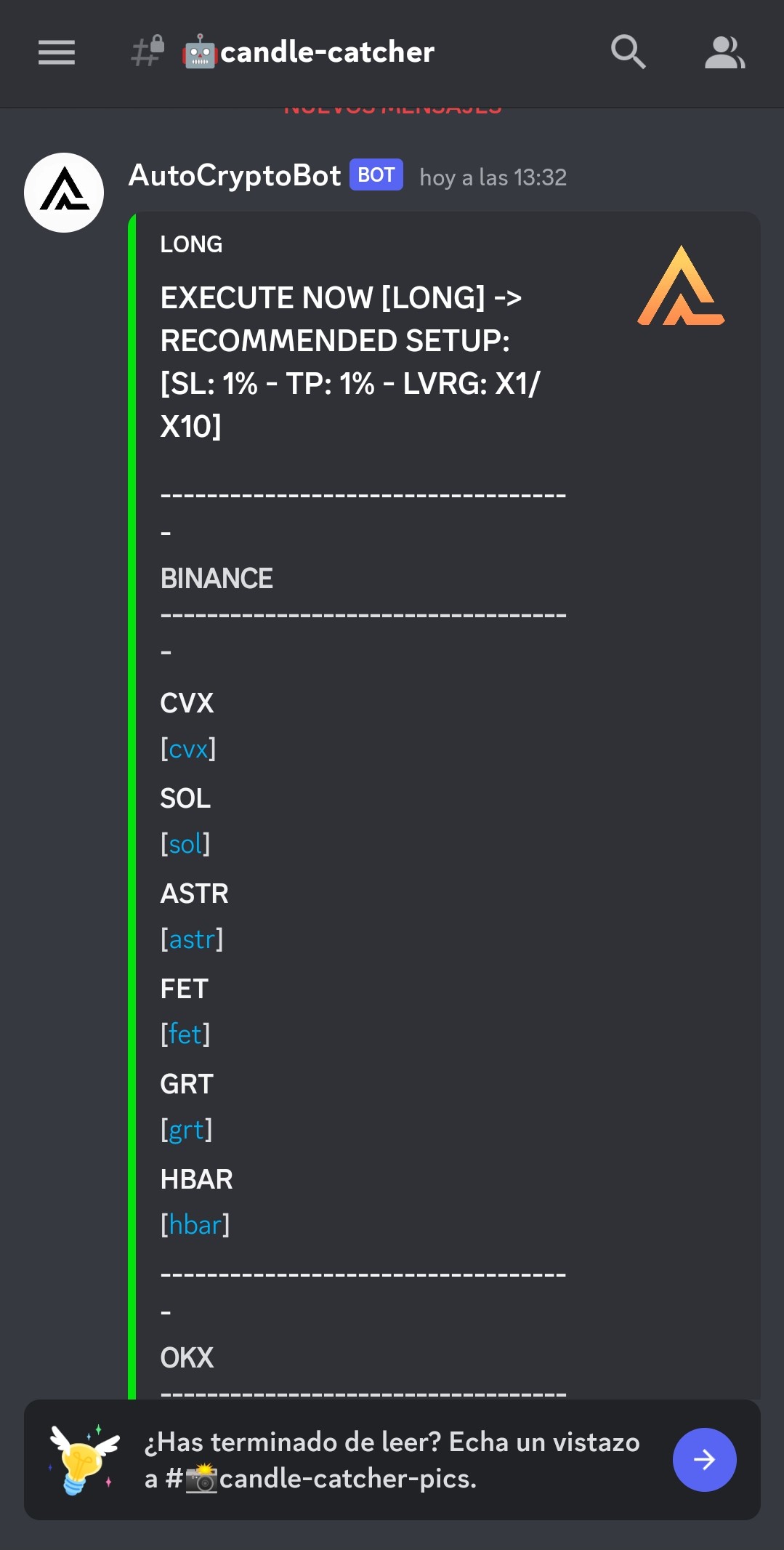Open the cvx link
The image size is (784, 1550).
click(188, 749)
